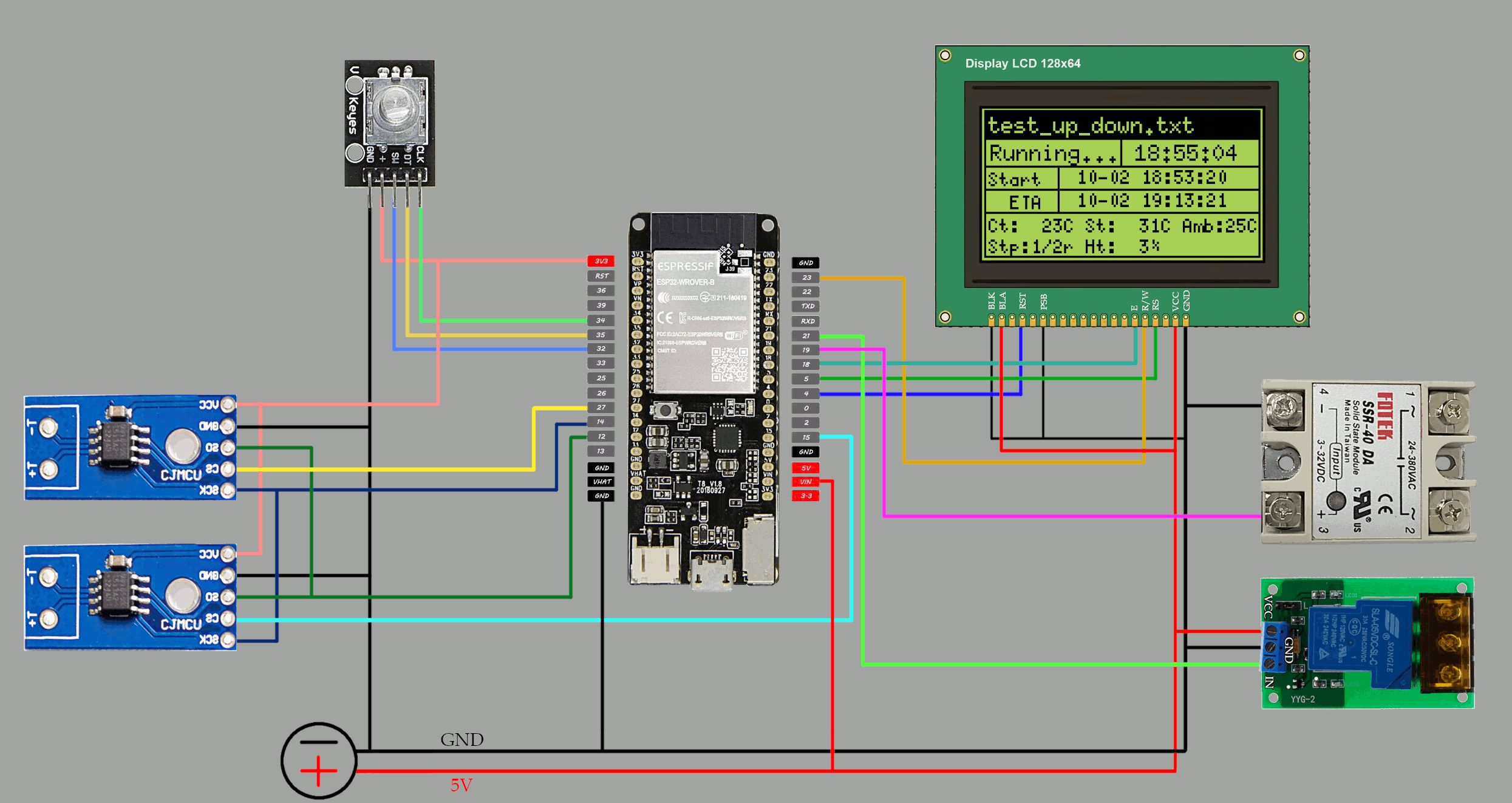
Task: Click the pin '15' label
Action: tap(806, 437)
